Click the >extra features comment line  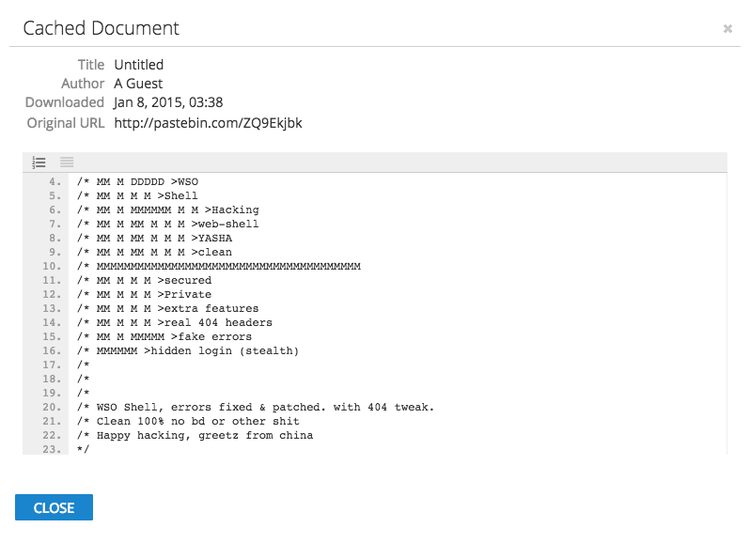click(x=168, y=309)
